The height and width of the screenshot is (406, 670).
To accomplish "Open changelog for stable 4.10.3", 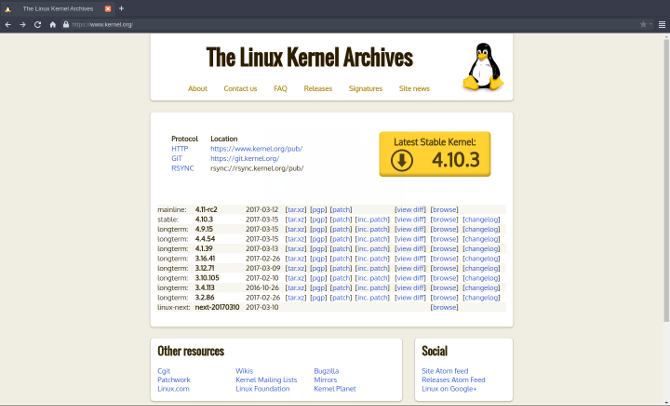I will pos(481,219).
